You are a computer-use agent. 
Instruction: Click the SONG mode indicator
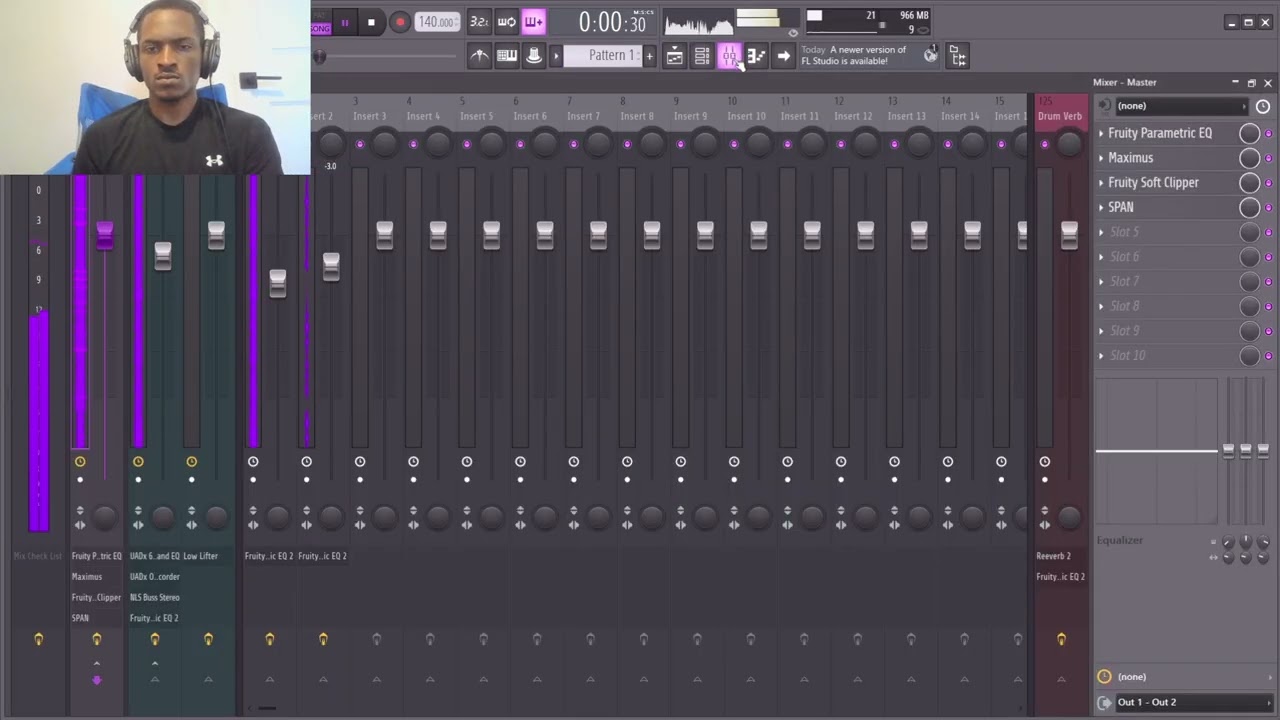tap(320, 28)
